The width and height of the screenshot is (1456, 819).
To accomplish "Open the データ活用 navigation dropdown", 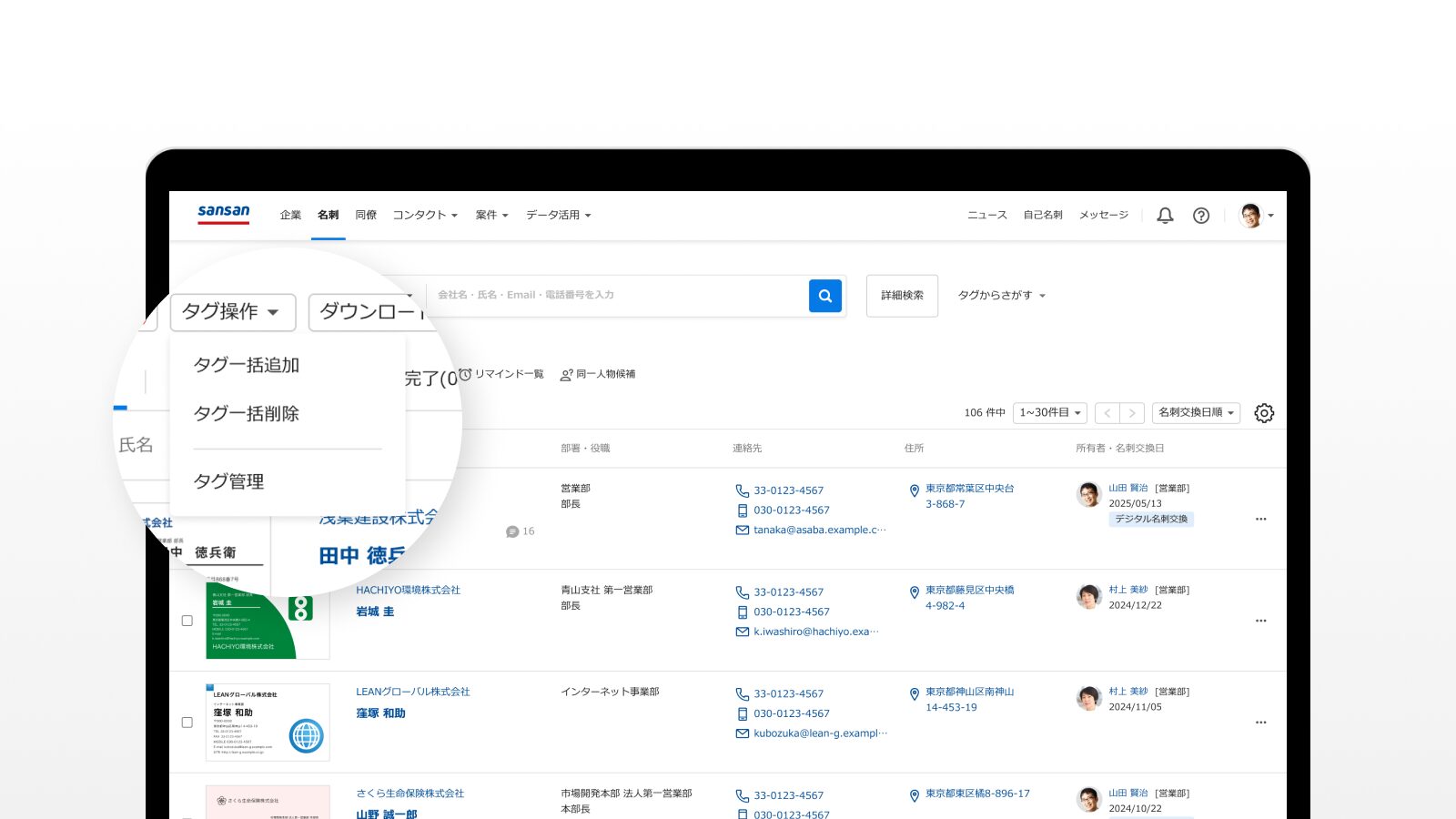I will [x=559, y=216].
